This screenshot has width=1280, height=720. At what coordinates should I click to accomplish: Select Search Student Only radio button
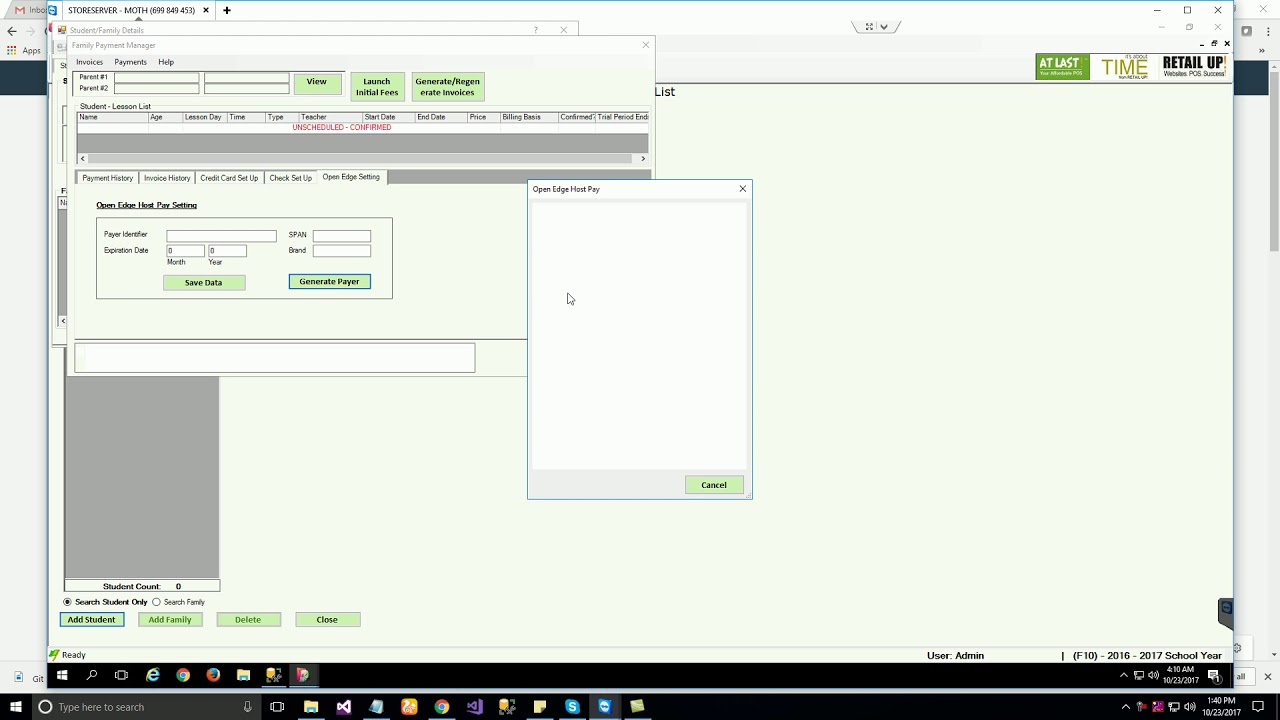[x=68, y=602]
